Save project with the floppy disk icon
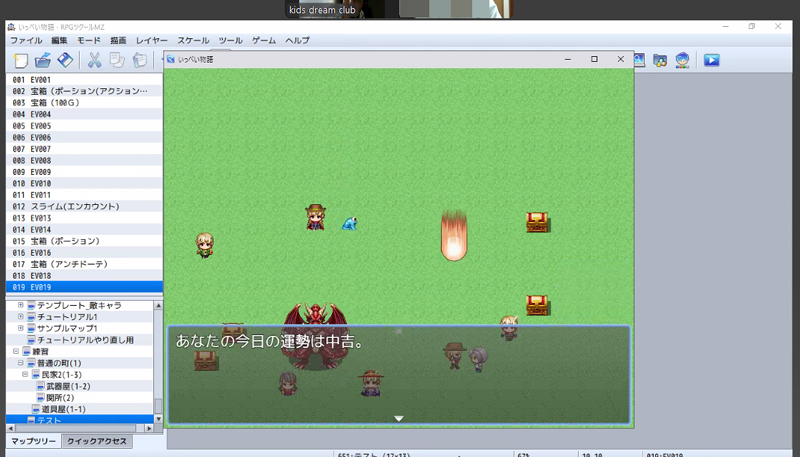The image size is (800, 457). 65,60
